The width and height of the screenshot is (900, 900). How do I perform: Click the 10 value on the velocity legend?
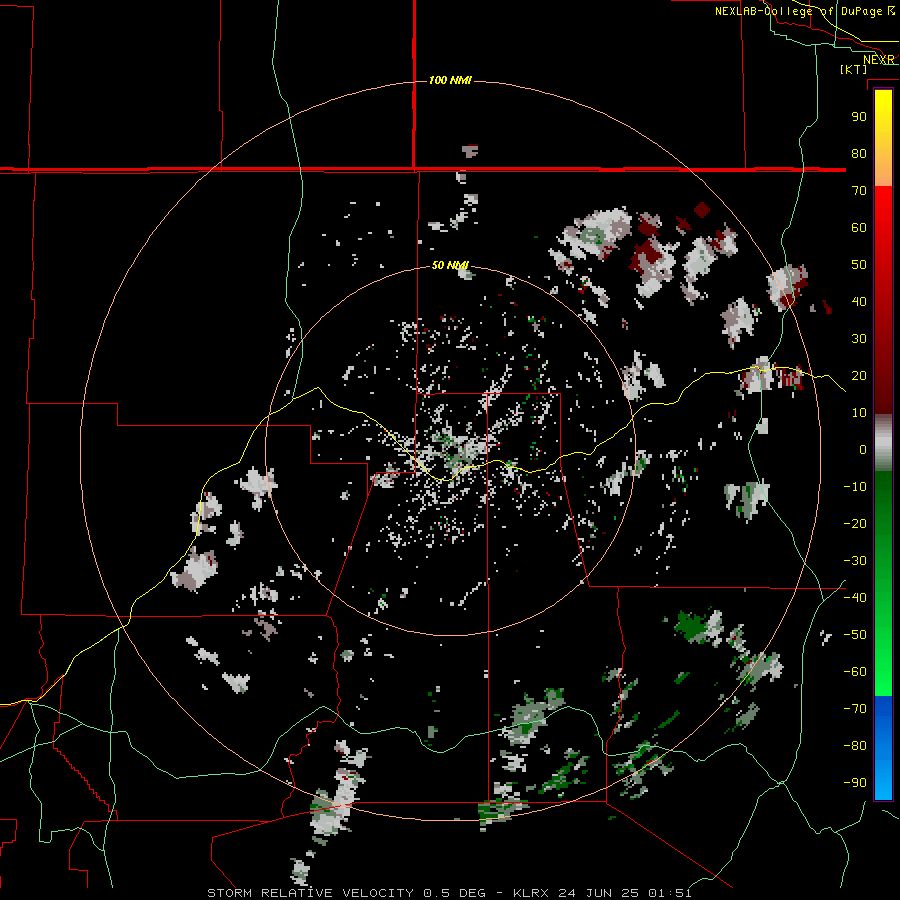[x=859, y=413]
